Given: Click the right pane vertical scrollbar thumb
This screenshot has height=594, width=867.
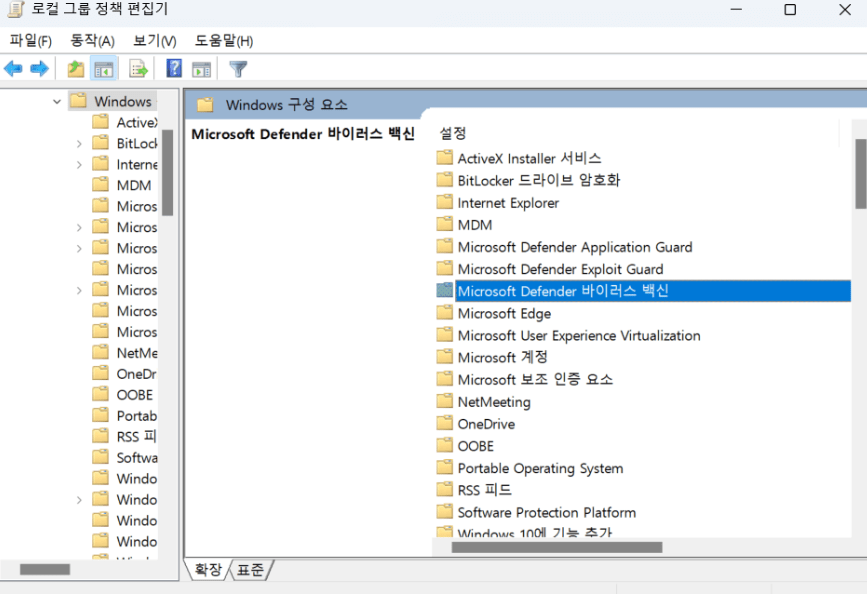Looking at the screenshot, I should tap(860, 174).
